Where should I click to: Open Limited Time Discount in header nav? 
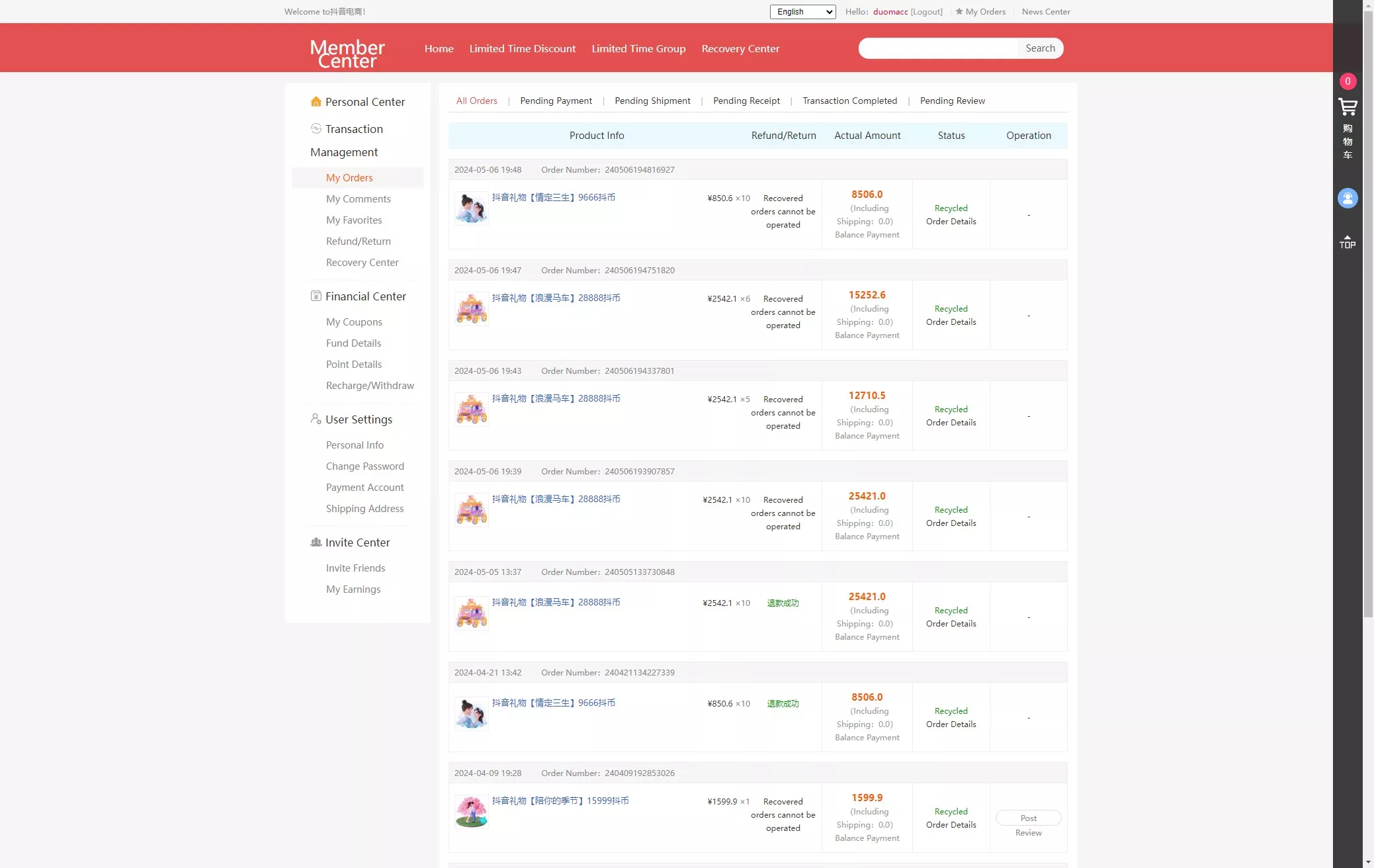522,49
